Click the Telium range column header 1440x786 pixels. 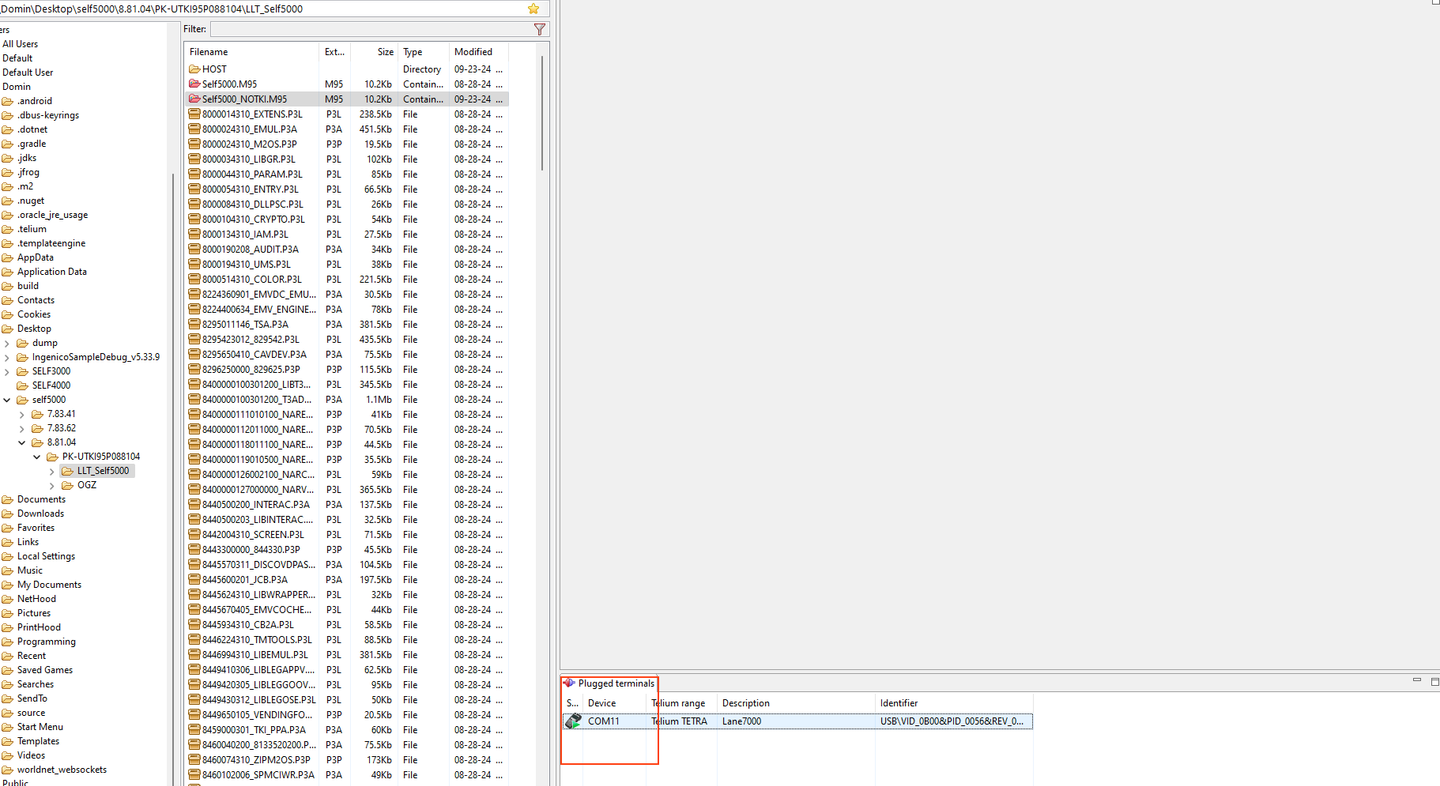click(x=678, y=703)
